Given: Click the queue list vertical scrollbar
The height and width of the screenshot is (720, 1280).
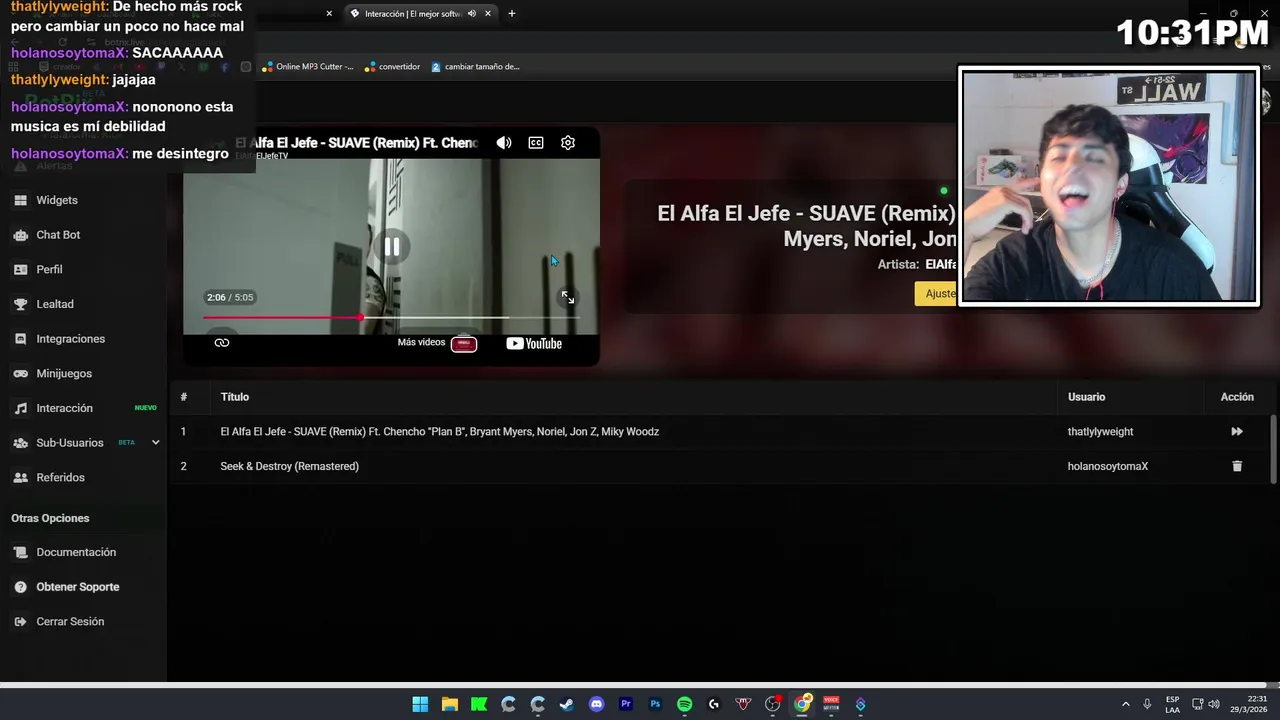Looking at the screenshot, I should click(x=1273, y=450).
